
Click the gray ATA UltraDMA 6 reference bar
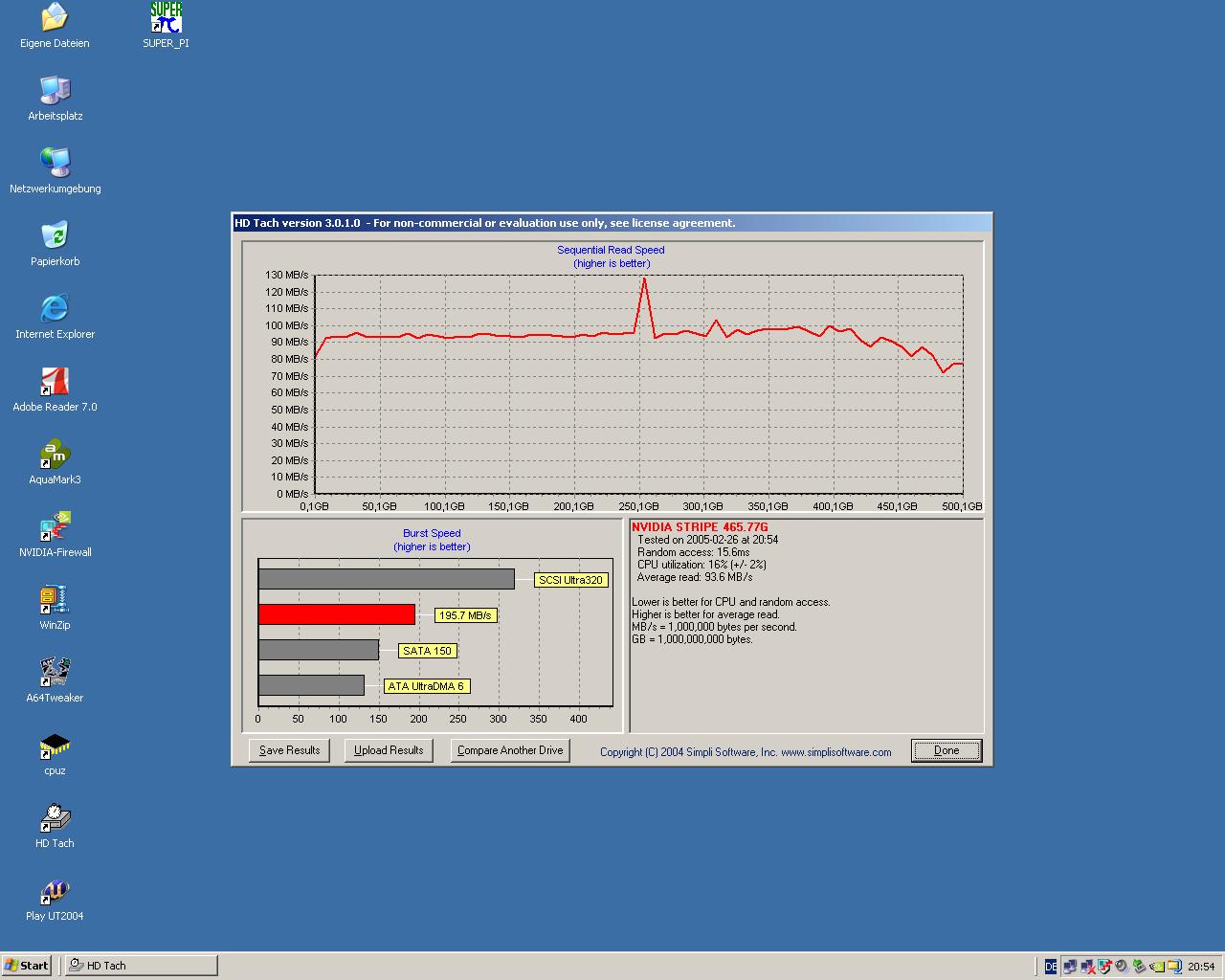pyautogui.click(x=311, y=685)
